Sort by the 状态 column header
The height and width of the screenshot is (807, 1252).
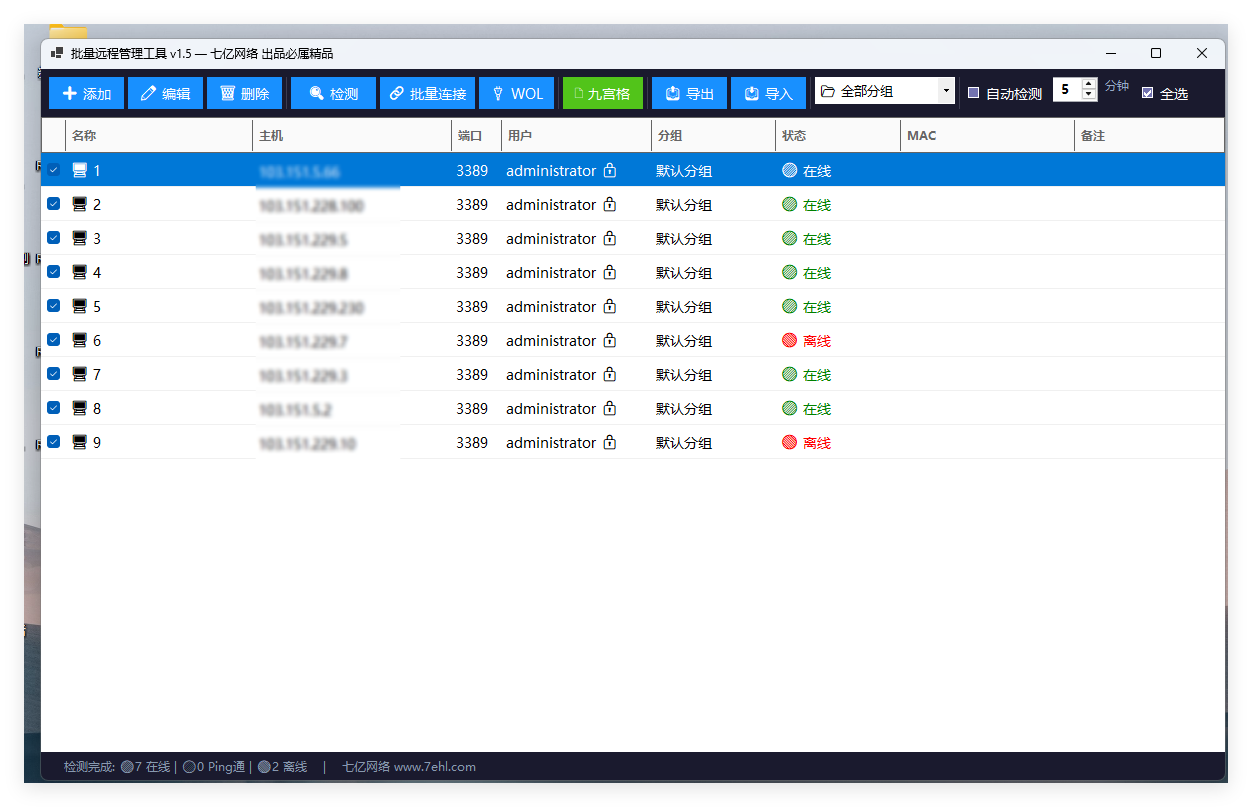[837, 135]
